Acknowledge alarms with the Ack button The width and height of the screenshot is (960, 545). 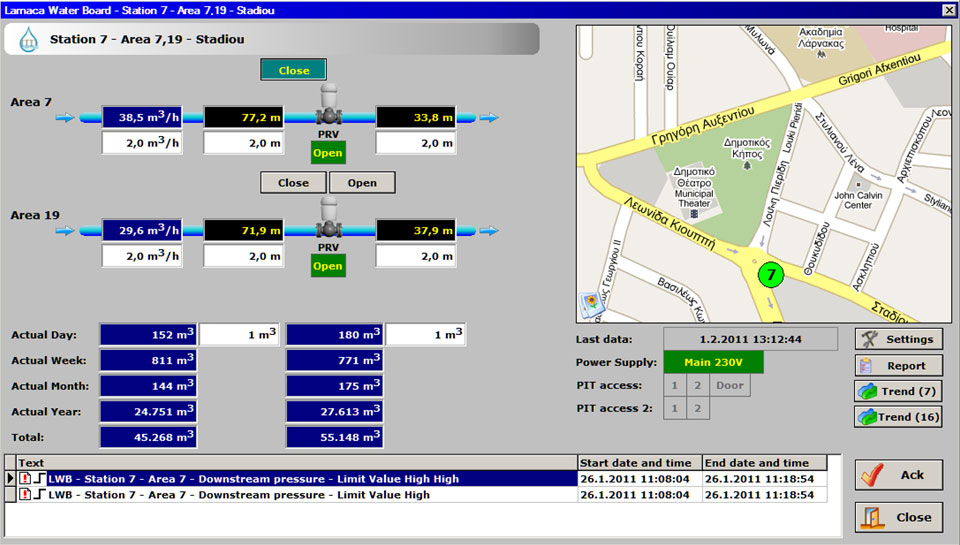898,475
